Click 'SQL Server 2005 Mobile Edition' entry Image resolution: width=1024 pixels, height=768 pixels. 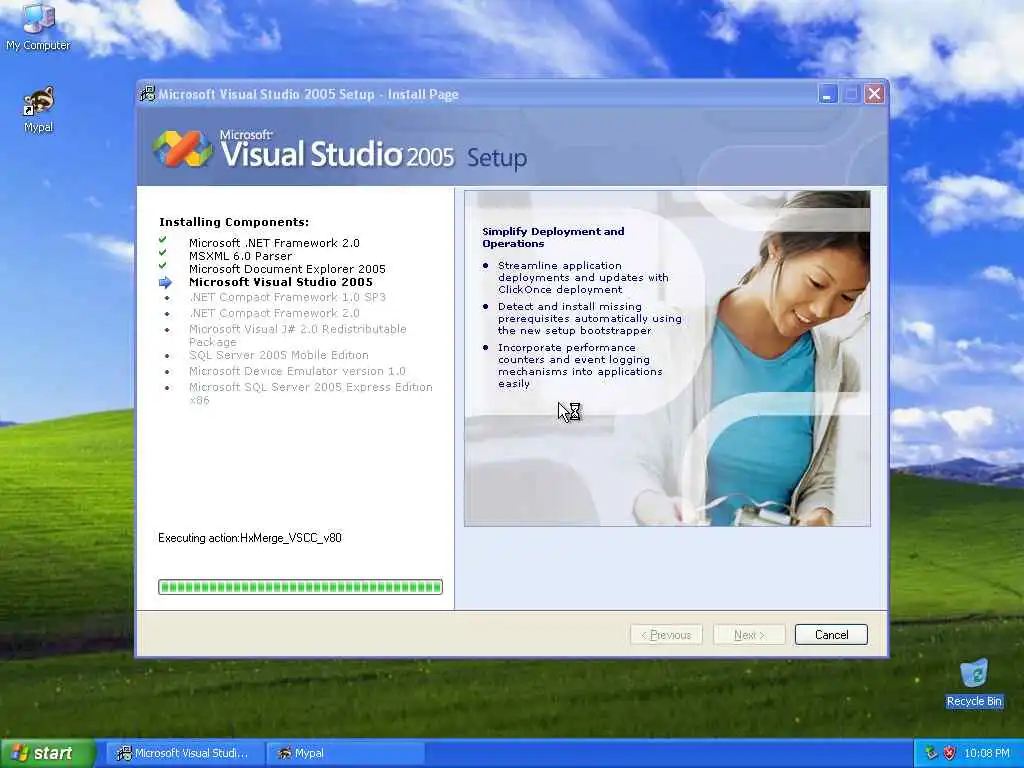(279, 355)
